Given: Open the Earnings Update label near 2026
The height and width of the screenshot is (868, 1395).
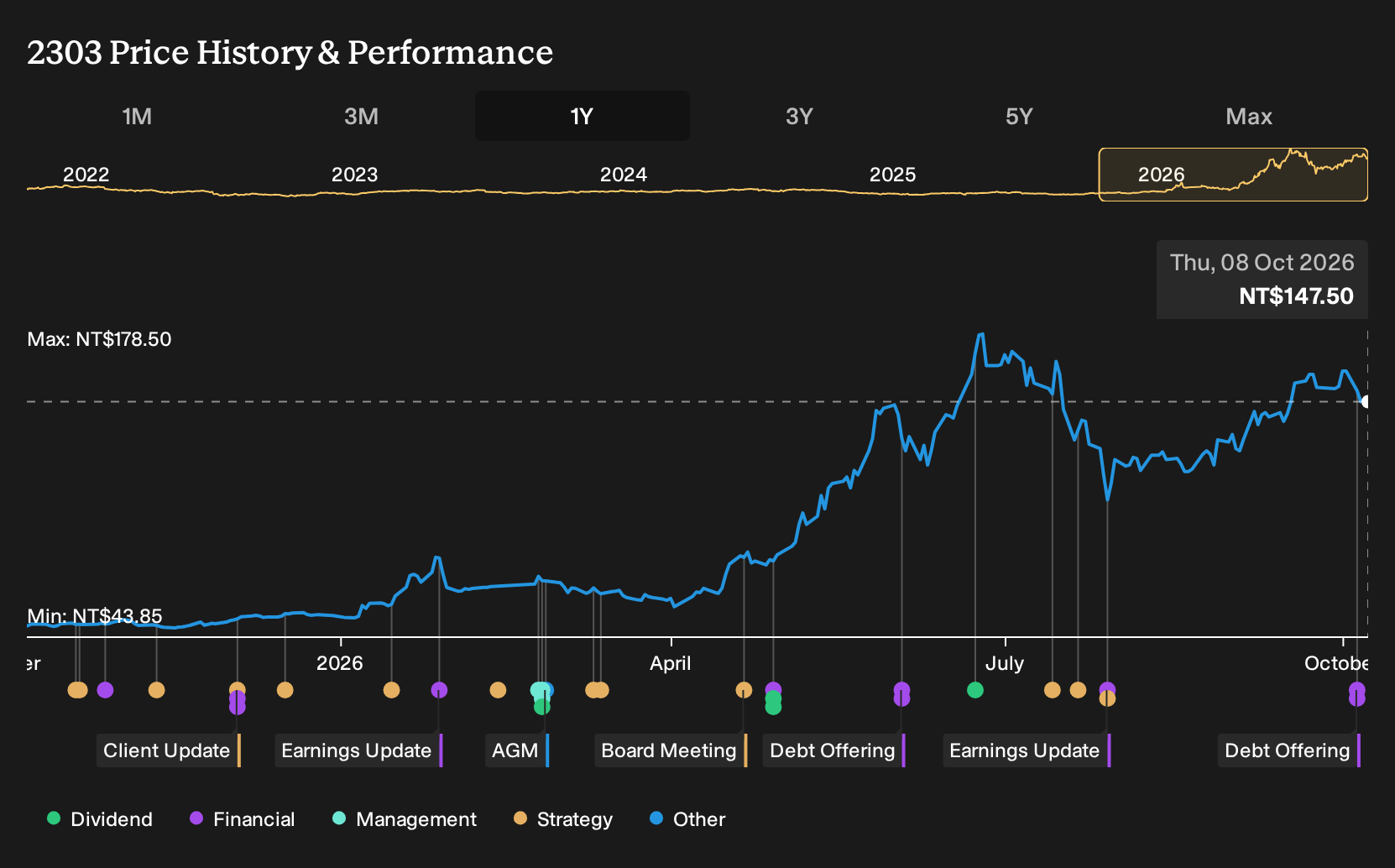Looking at the screenshot, I should (x=358, y=750).
